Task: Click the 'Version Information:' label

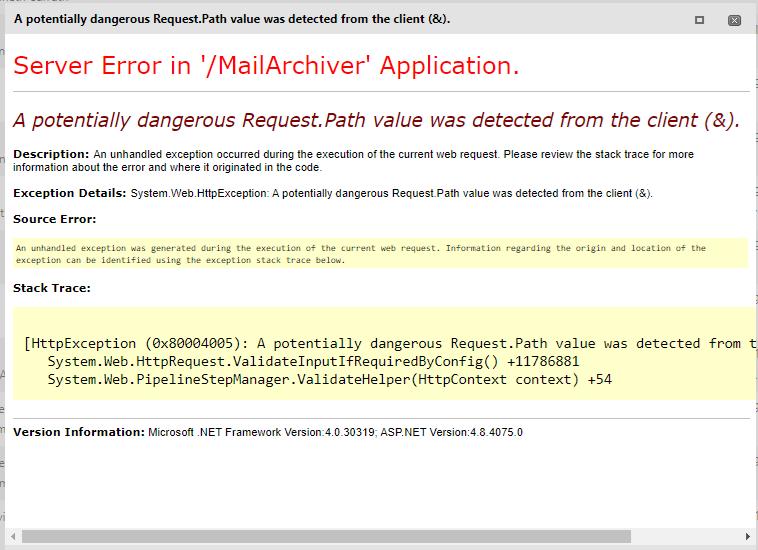Action: 79,432
